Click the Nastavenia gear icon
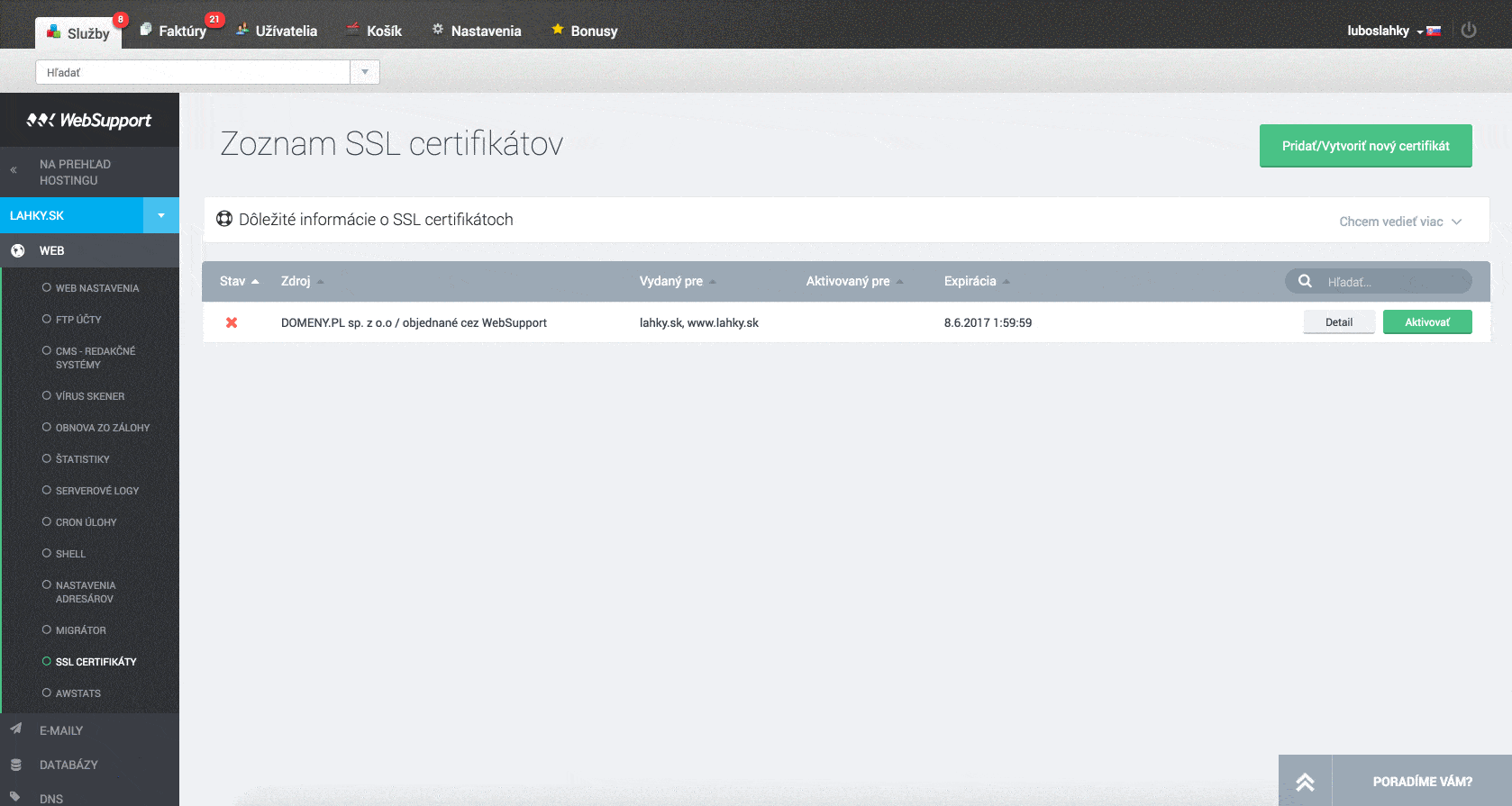Screen dimensions: 1512x806 click(x=438, y=29)
